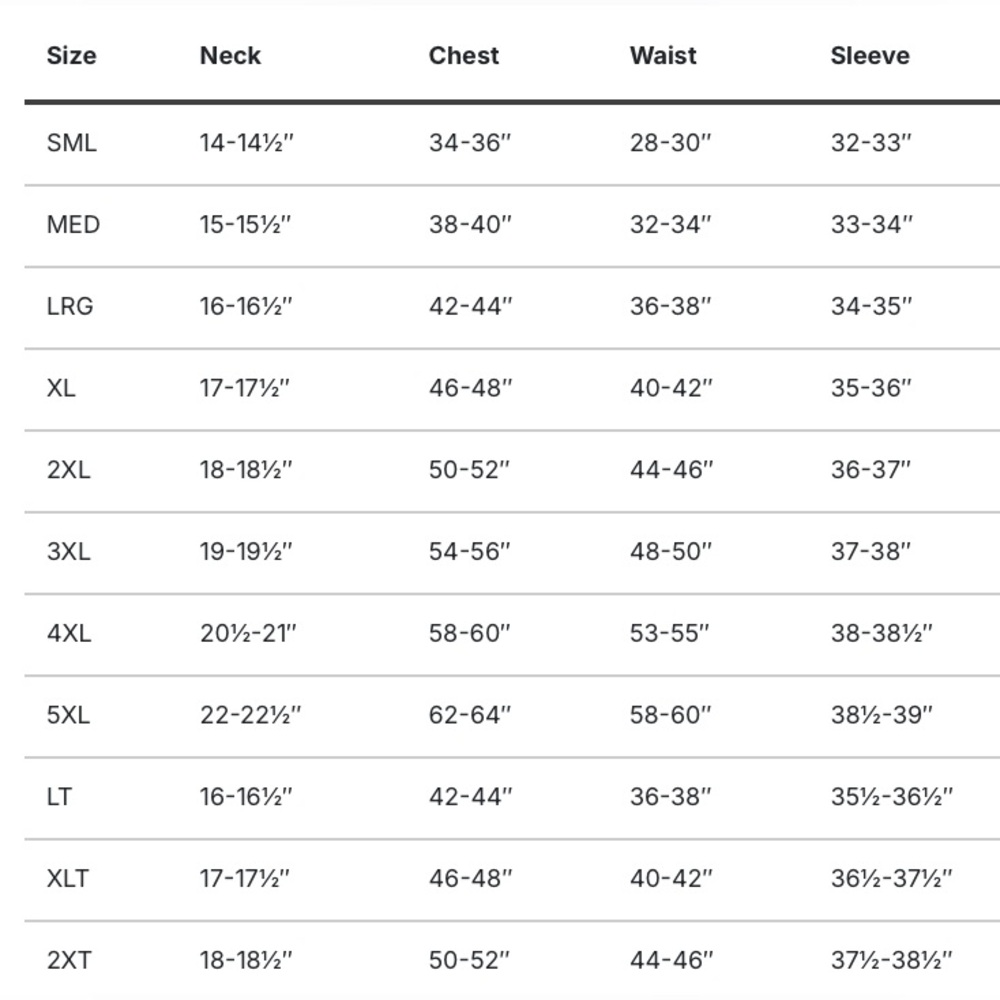Click the XLT size row label

[x=68, y=878]
